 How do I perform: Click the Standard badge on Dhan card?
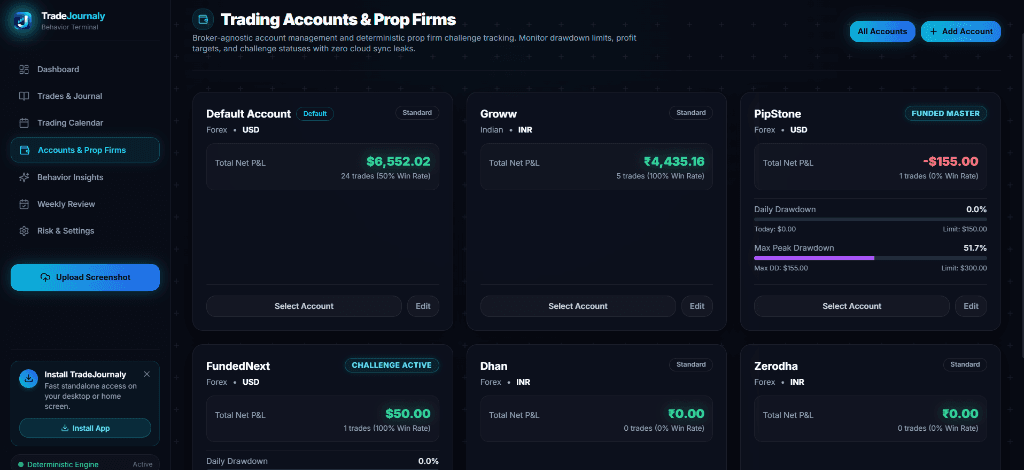point(691,365)
